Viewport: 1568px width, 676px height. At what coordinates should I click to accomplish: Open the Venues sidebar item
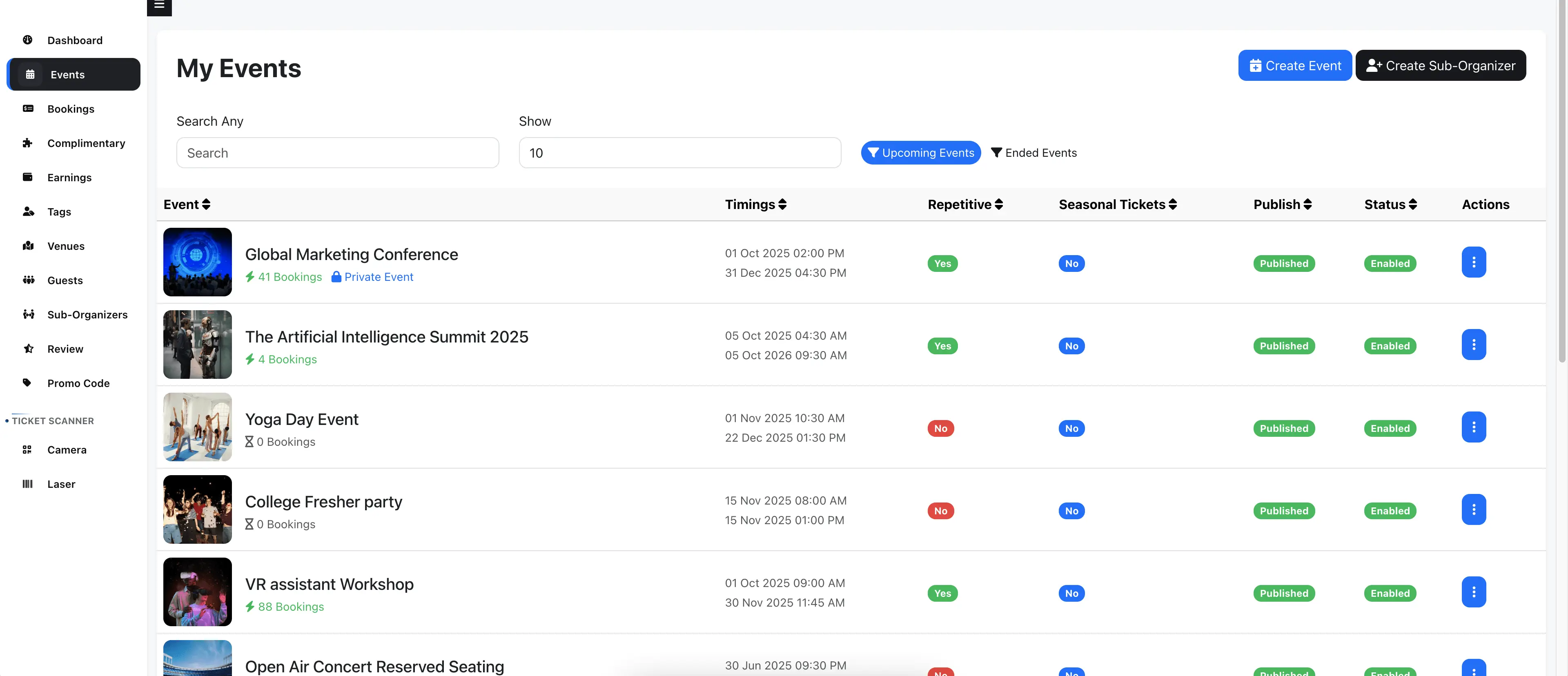66,246
